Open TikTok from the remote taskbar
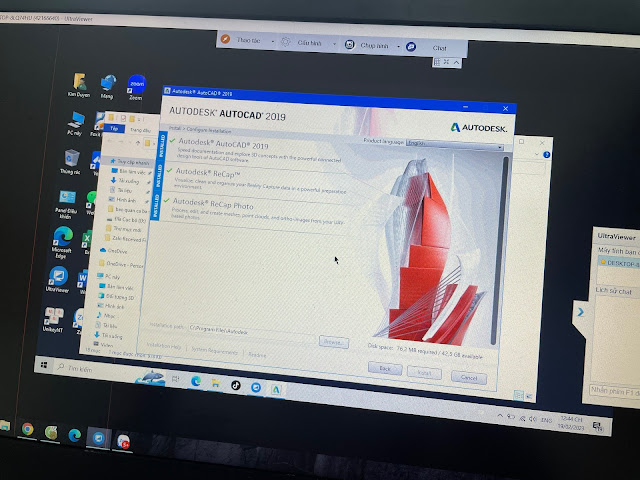This screenshot has height=480, width=640. [236, 385]
